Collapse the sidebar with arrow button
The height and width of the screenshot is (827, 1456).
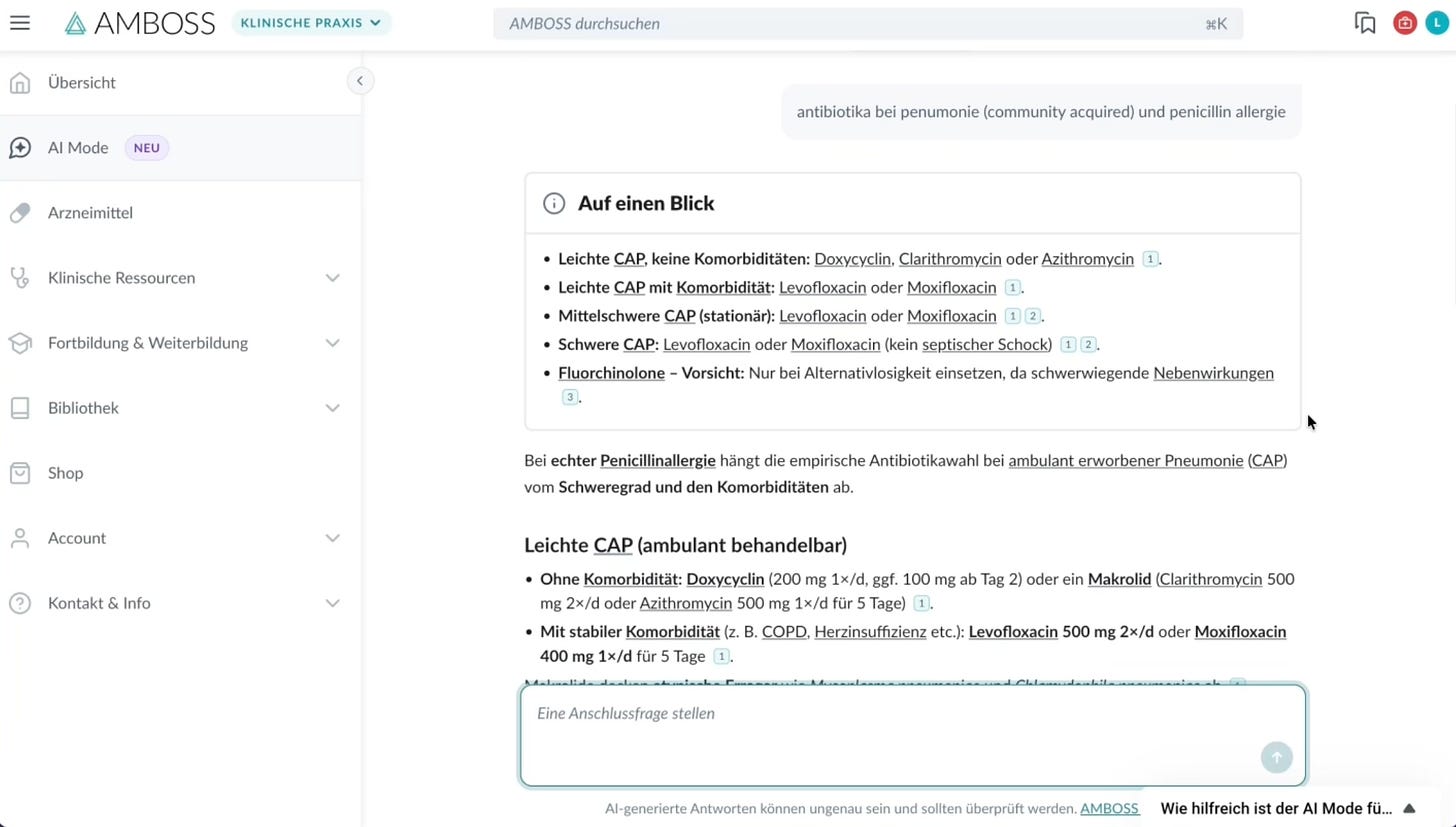(x=360, y=81)
